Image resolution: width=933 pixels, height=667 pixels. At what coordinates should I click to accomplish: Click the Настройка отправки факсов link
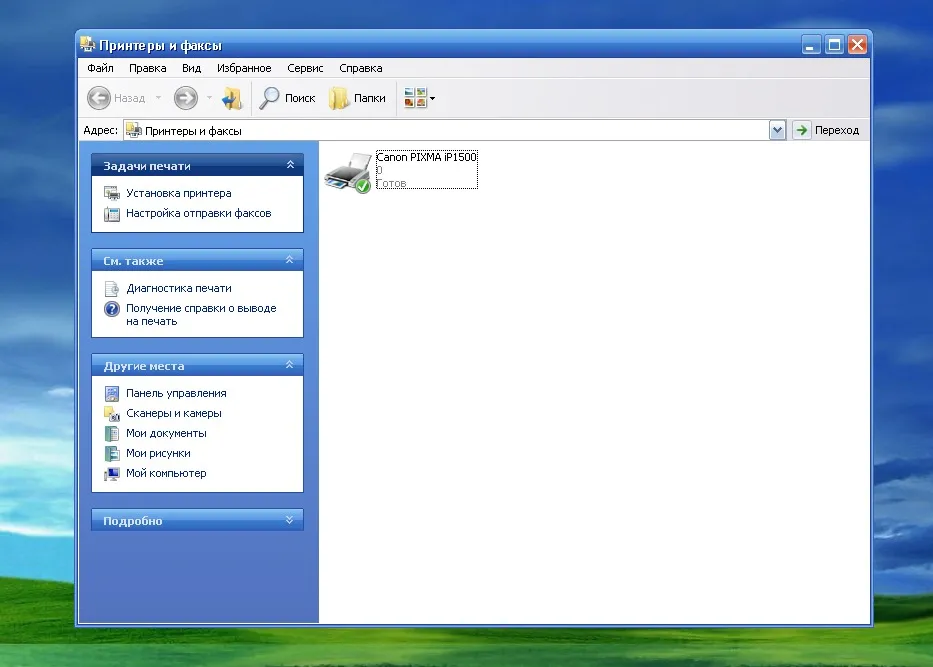click(x=199, y=214)
